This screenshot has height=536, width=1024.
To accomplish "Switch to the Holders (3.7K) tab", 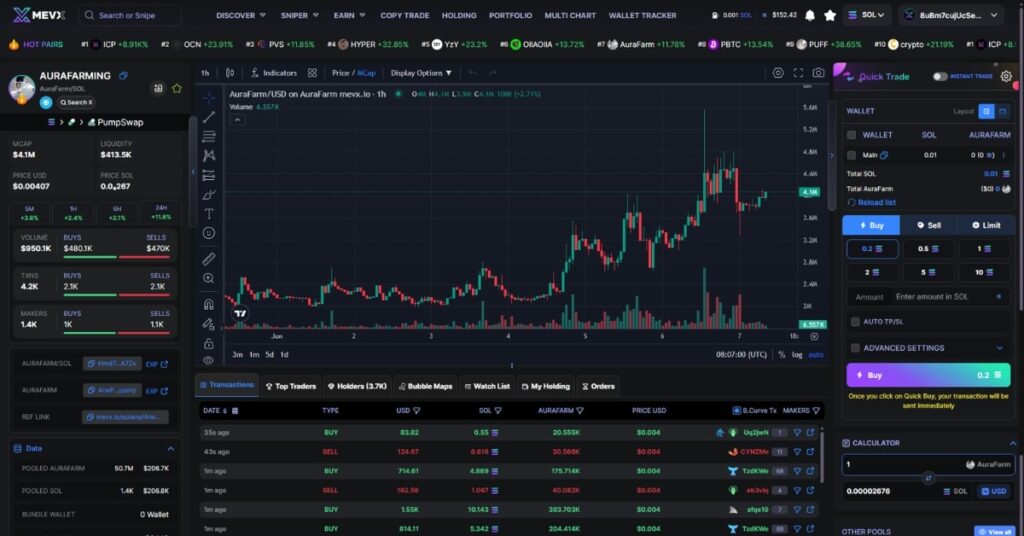I will coord(357,386).
